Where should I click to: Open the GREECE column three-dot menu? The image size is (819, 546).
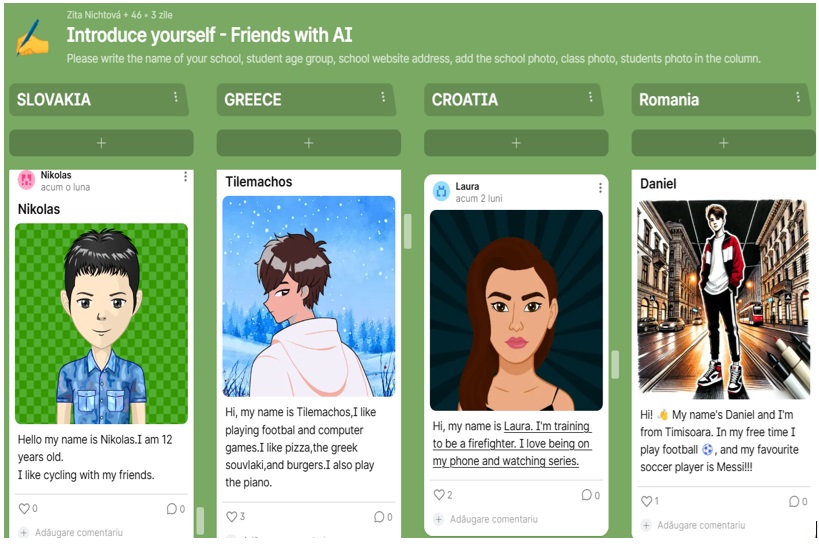tap(383, 97)
